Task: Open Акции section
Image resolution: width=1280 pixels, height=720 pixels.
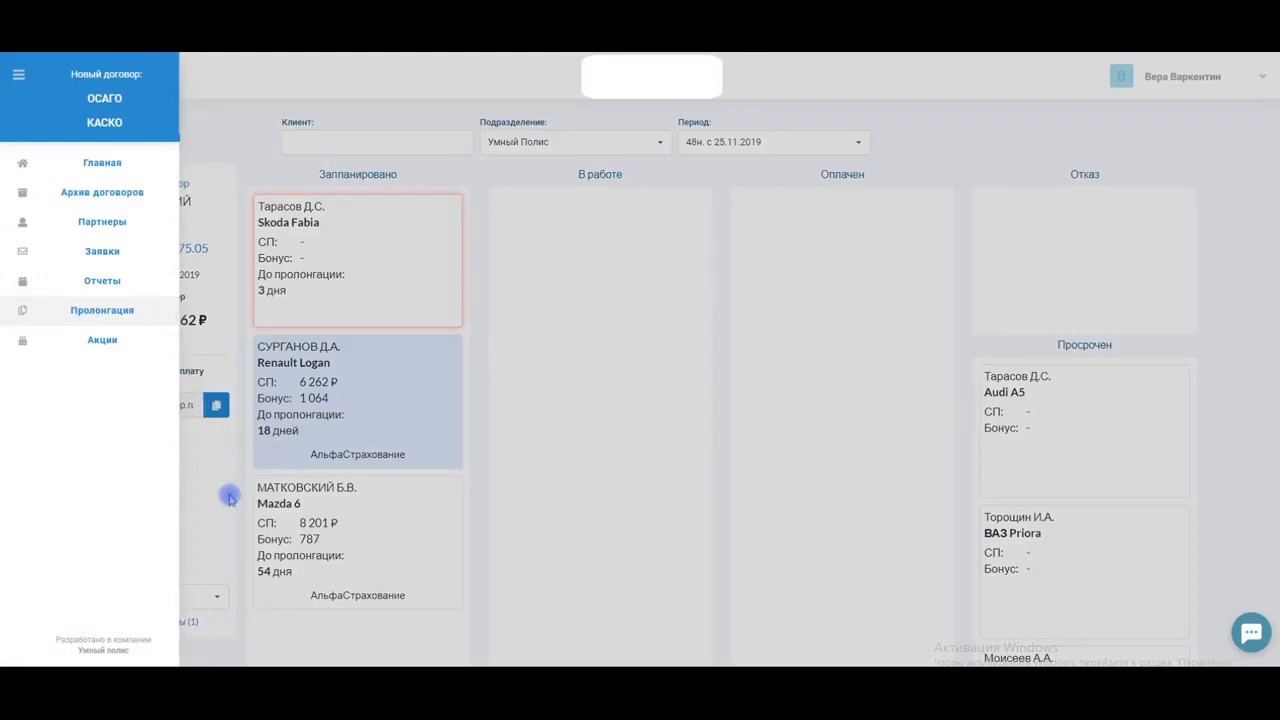Action: 102,339
